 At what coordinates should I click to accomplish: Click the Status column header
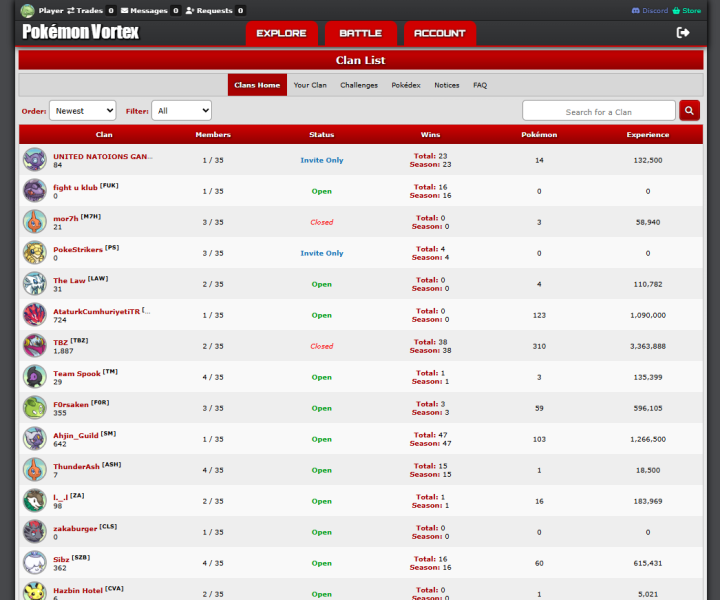pyautogui.click(x=321, y=135)
